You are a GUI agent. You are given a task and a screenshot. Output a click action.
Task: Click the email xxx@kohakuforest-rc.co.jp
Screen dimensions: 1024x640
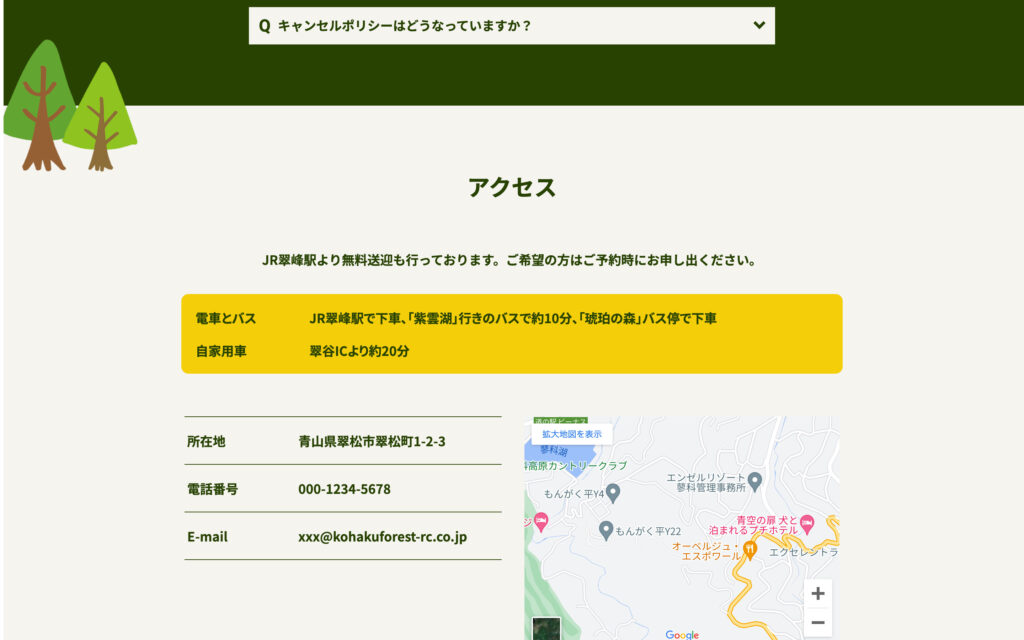tap(382, 537)
